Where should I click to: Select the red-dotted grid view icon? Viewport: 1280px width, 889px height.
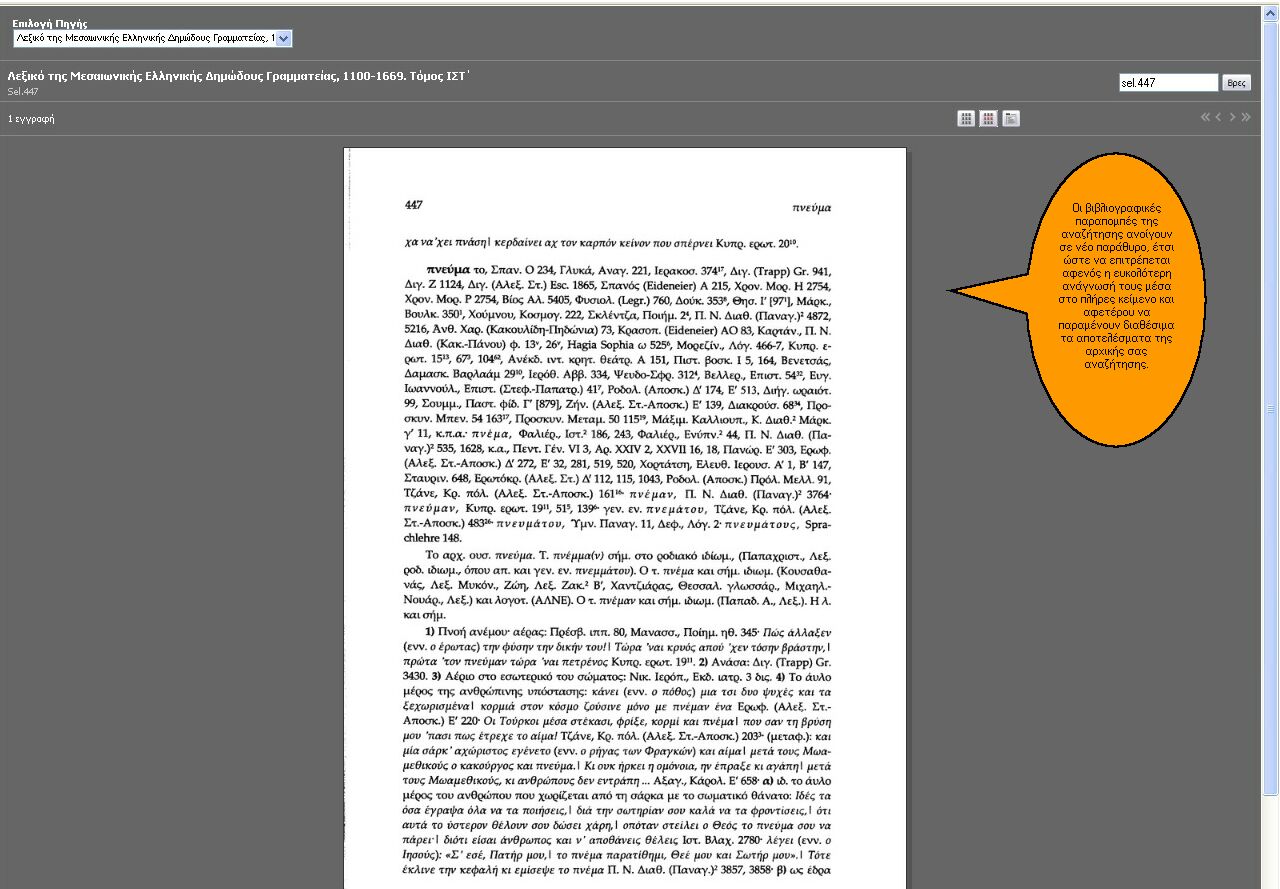point(988,119)
